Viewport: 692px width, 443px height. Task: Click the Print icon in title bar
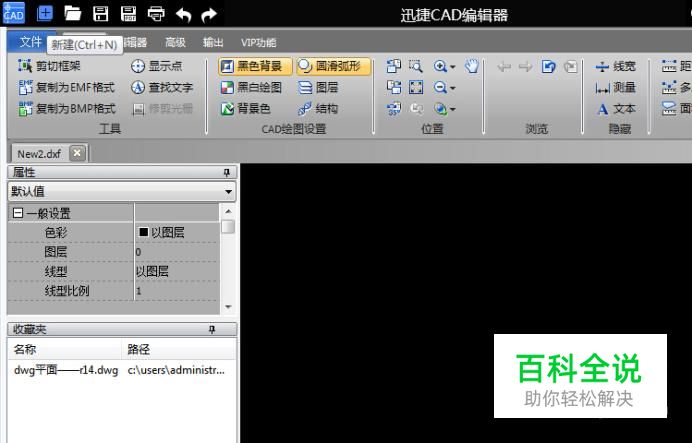(156, 14)
